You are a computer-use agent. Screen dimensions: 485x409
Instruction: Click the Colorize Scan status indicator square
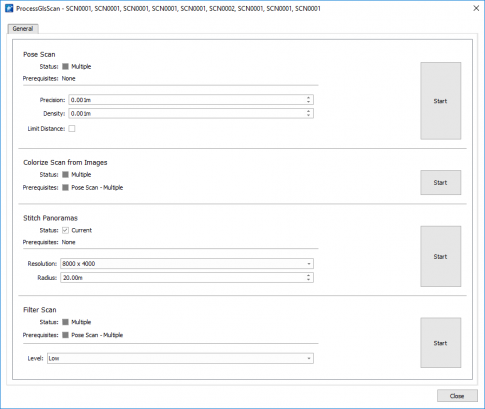tap(65, 175)
